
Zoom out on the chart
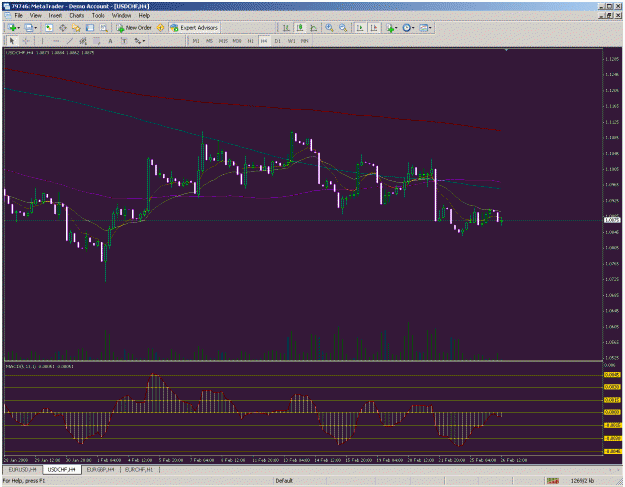343,28
